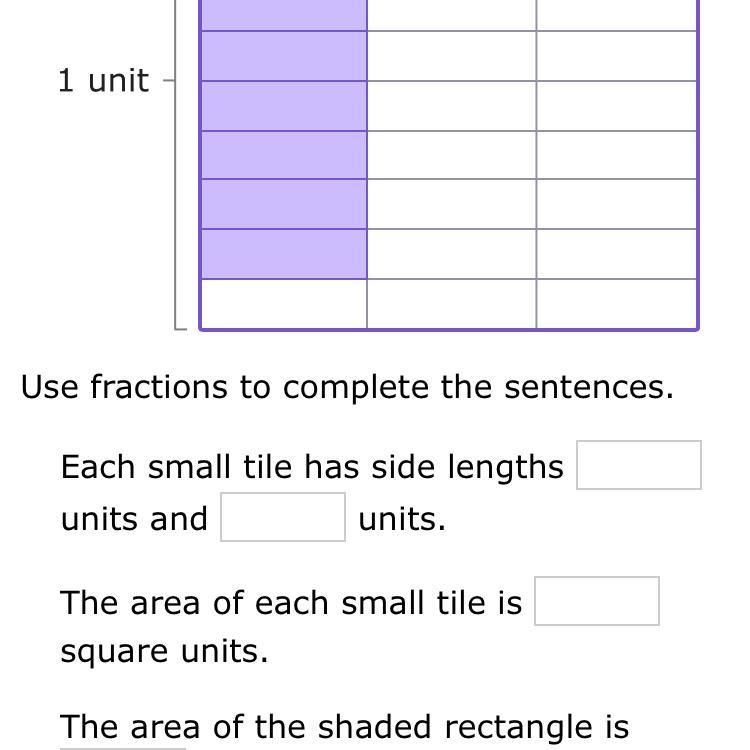Select the bottom-left unshaded tile
750x750 pixels.
point(283,303)
